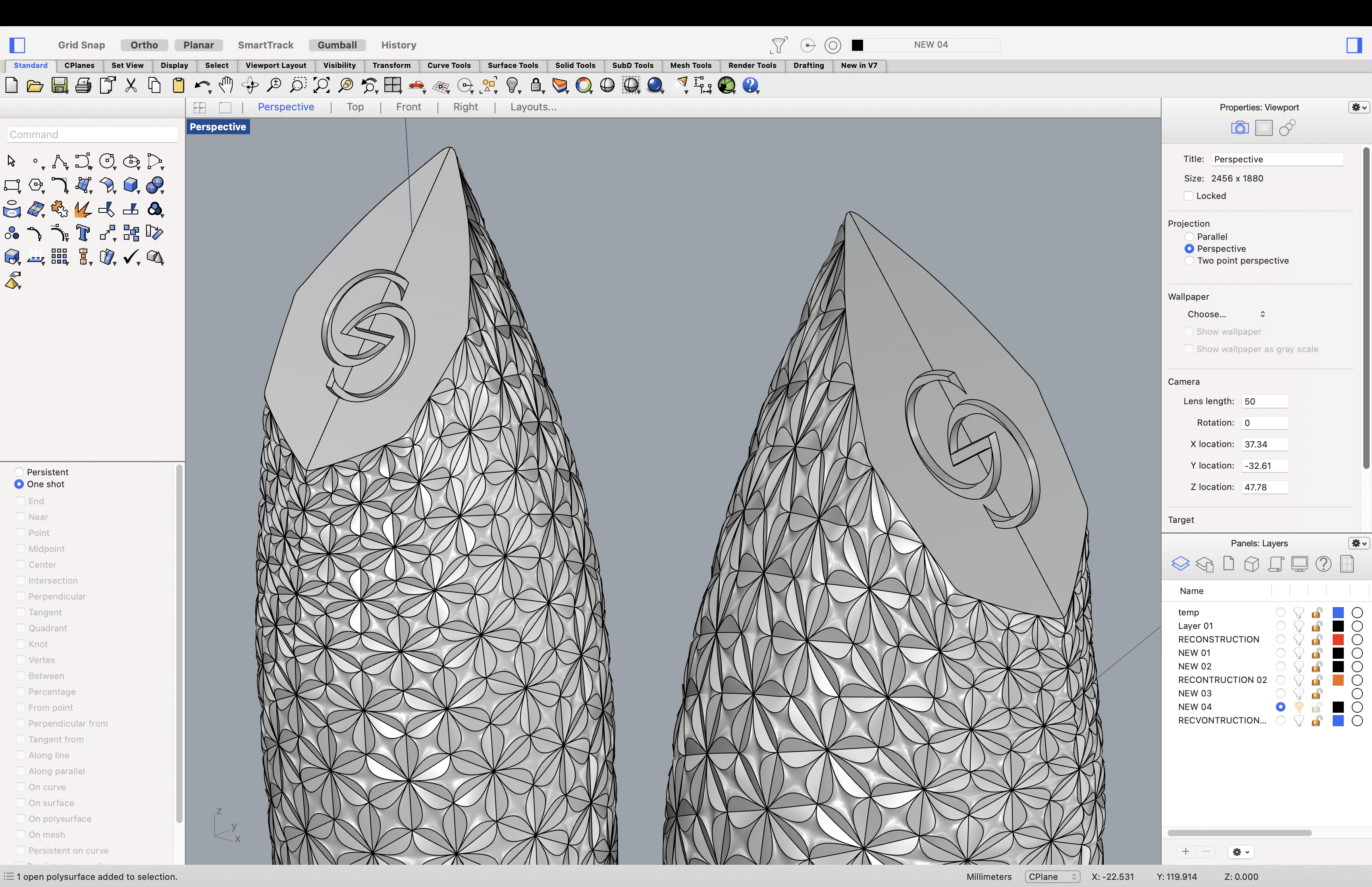Screen dimensions: 1372x887
Task: Open Layers panel gear options menu
Action: tap(1358, 543)
